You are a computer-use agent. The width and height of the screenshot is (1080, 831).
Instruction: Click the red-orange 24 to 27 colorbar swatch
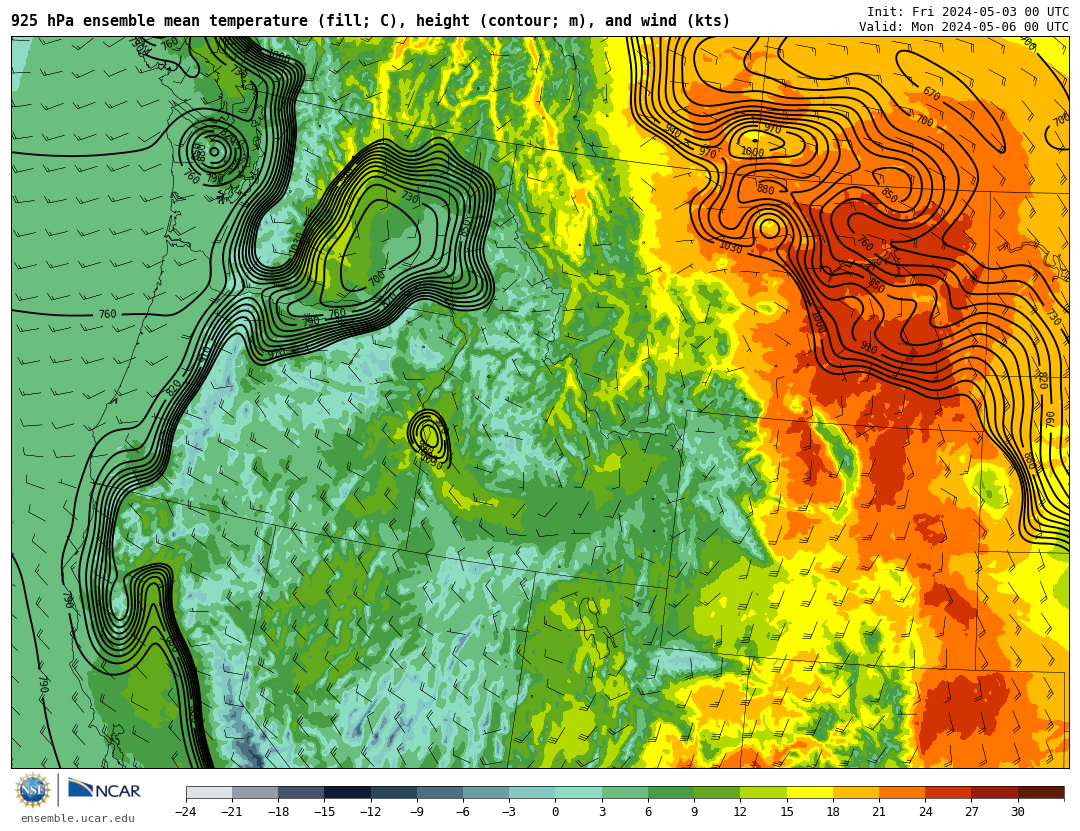click(x=948, y=792)
